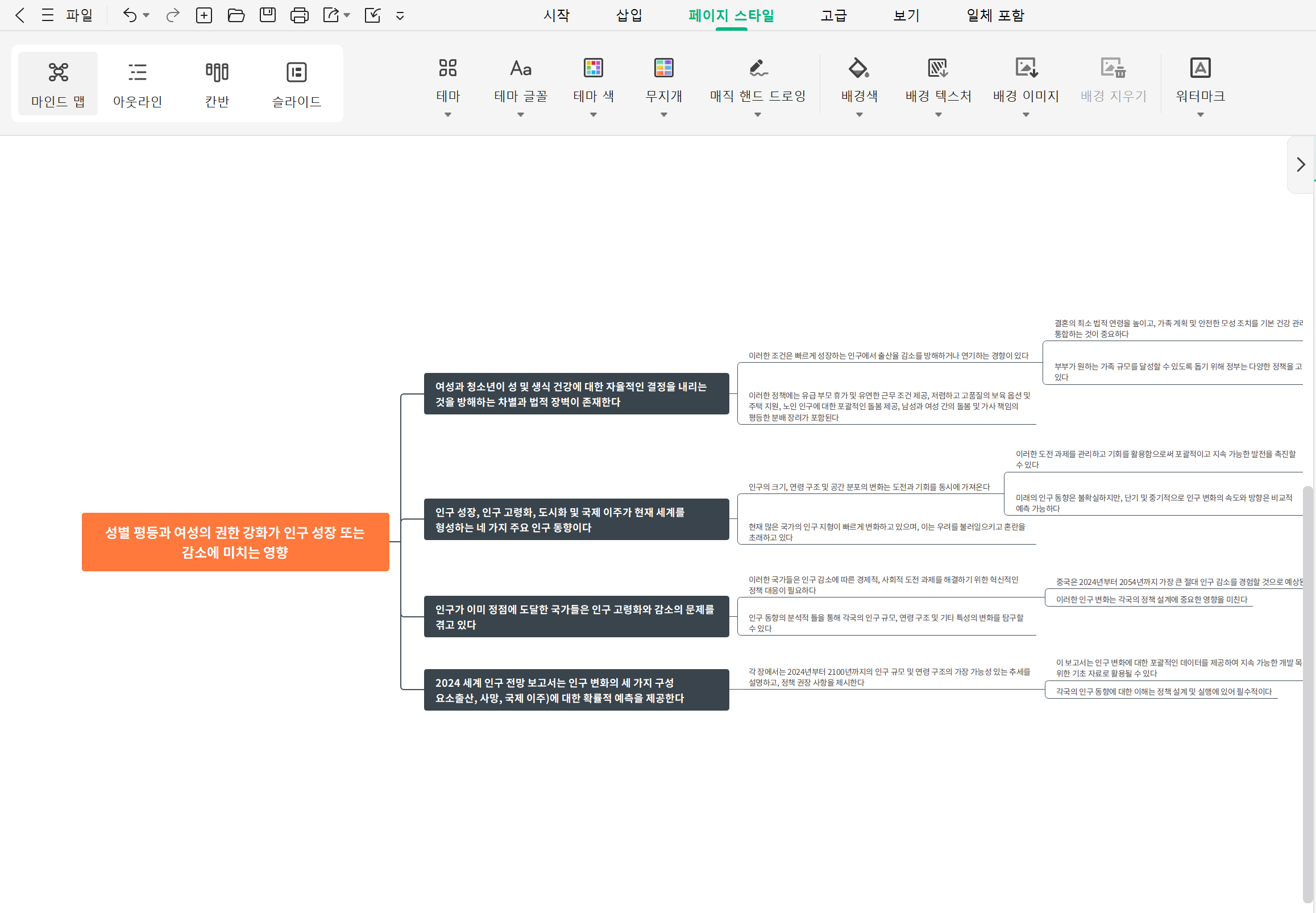This screenshot has height=913, width=1316.
Task: Switch to 슬라이드 view mode
Action: [297, 84]
